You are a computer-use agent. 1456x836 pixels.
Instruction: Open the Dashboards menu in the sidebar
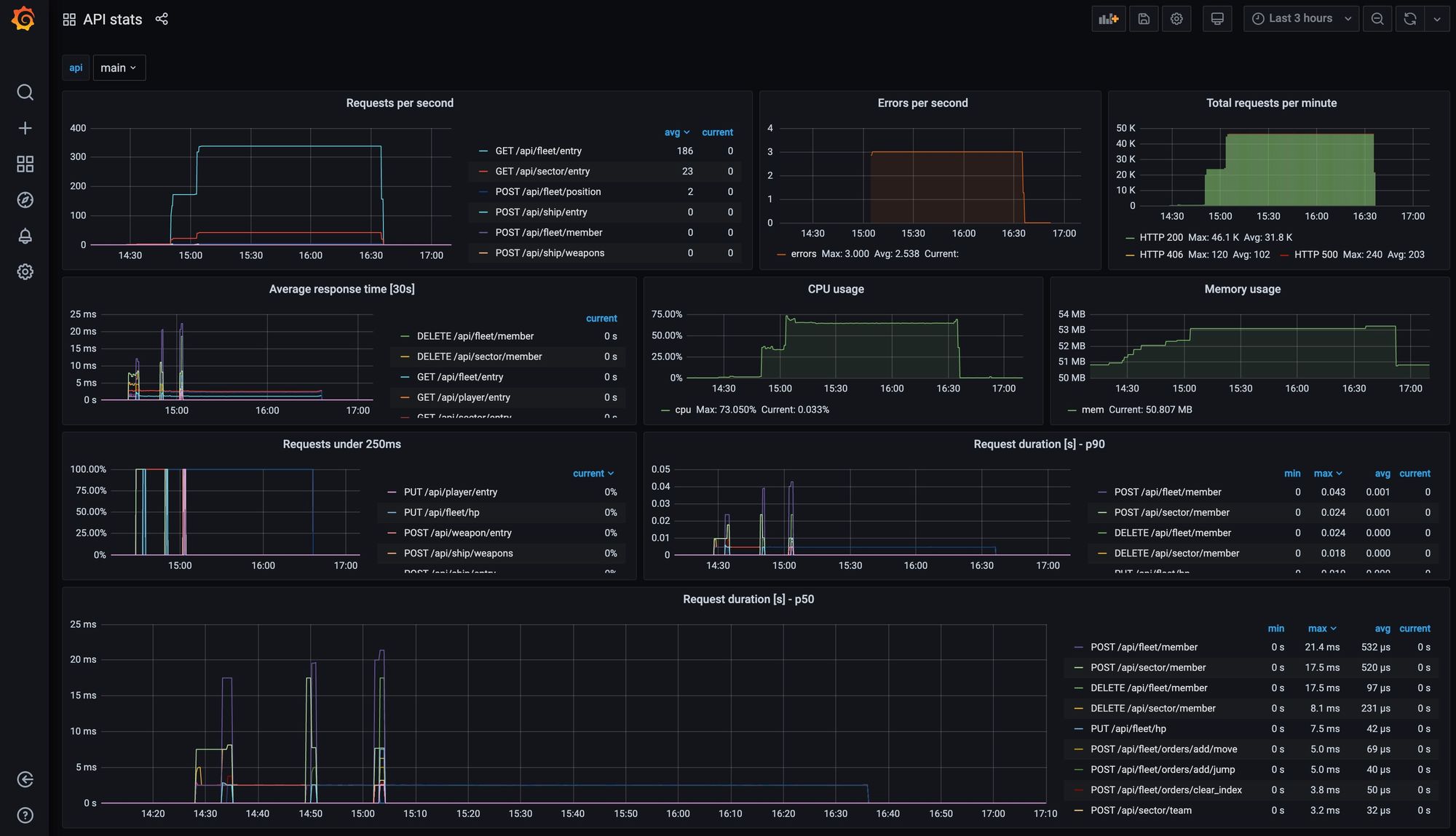pos(25,164)
